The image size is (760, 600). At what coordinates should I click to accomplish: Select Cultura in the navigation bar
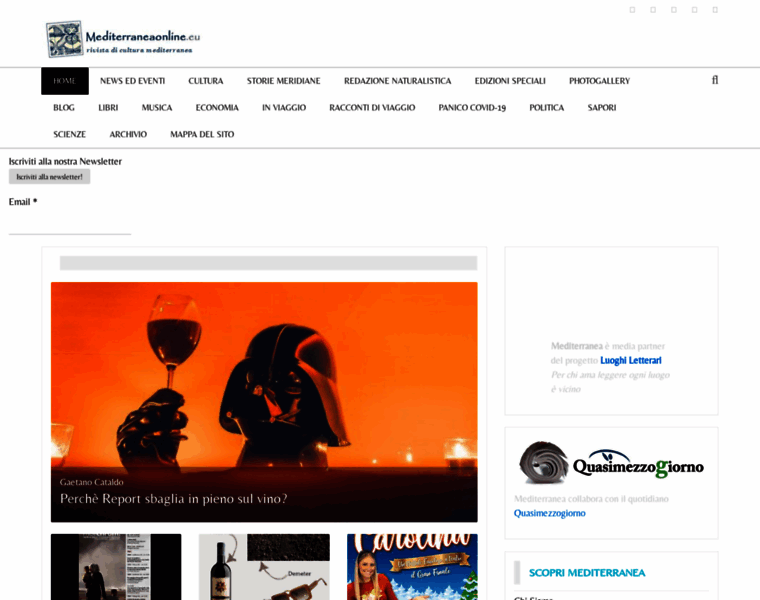(x=206, y=81)
